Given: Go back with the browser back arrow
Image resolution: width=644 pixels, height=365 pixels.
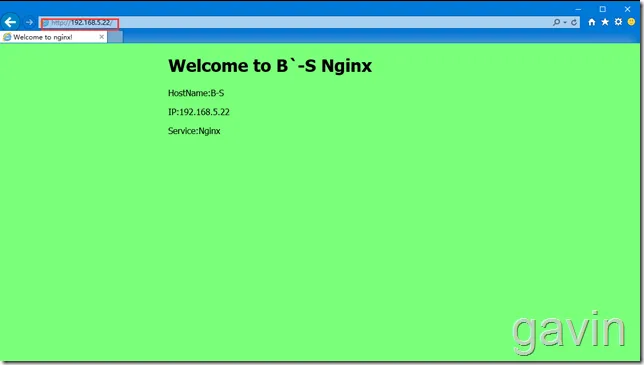Looking at the screenshot, I should 10,22.
